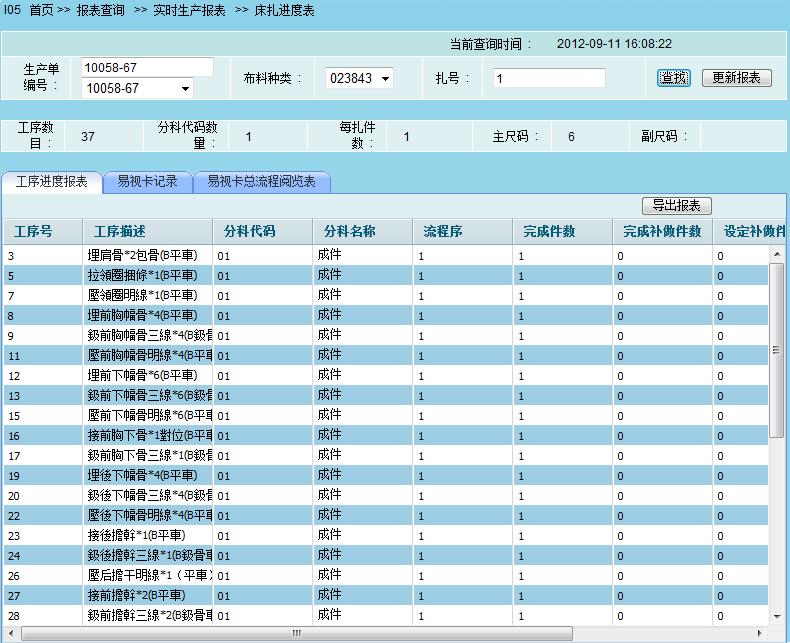The width and height of the screenshot is (790, 643).
Task: Expand the 布料种类 dropdown showing 023843
Action: pos(385,78)
